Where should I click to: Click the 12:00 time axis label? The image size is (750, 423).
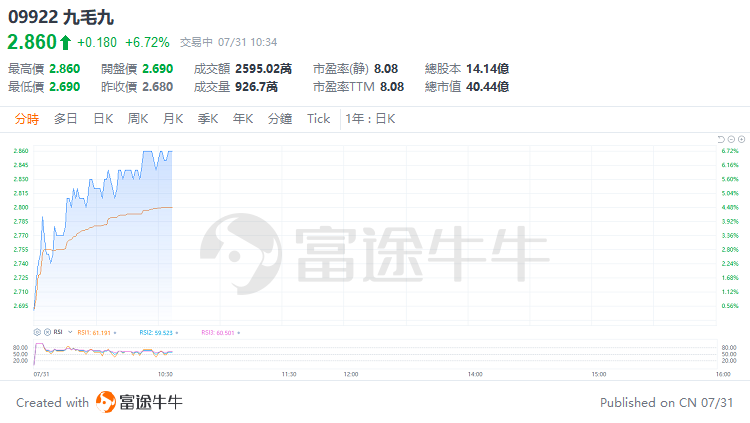point(351,374)
